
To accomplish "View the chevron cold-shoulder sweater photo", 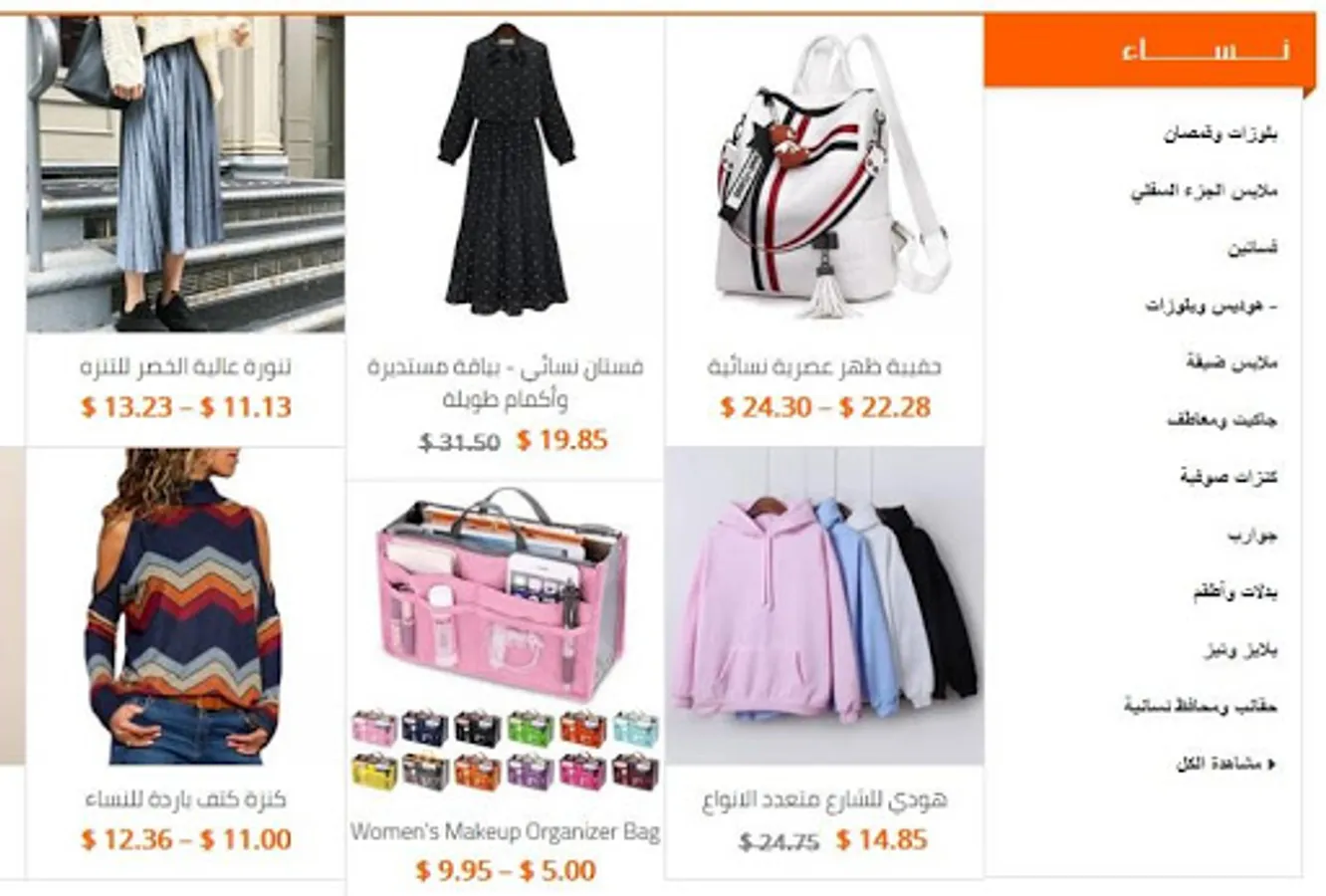I will 185,606.
